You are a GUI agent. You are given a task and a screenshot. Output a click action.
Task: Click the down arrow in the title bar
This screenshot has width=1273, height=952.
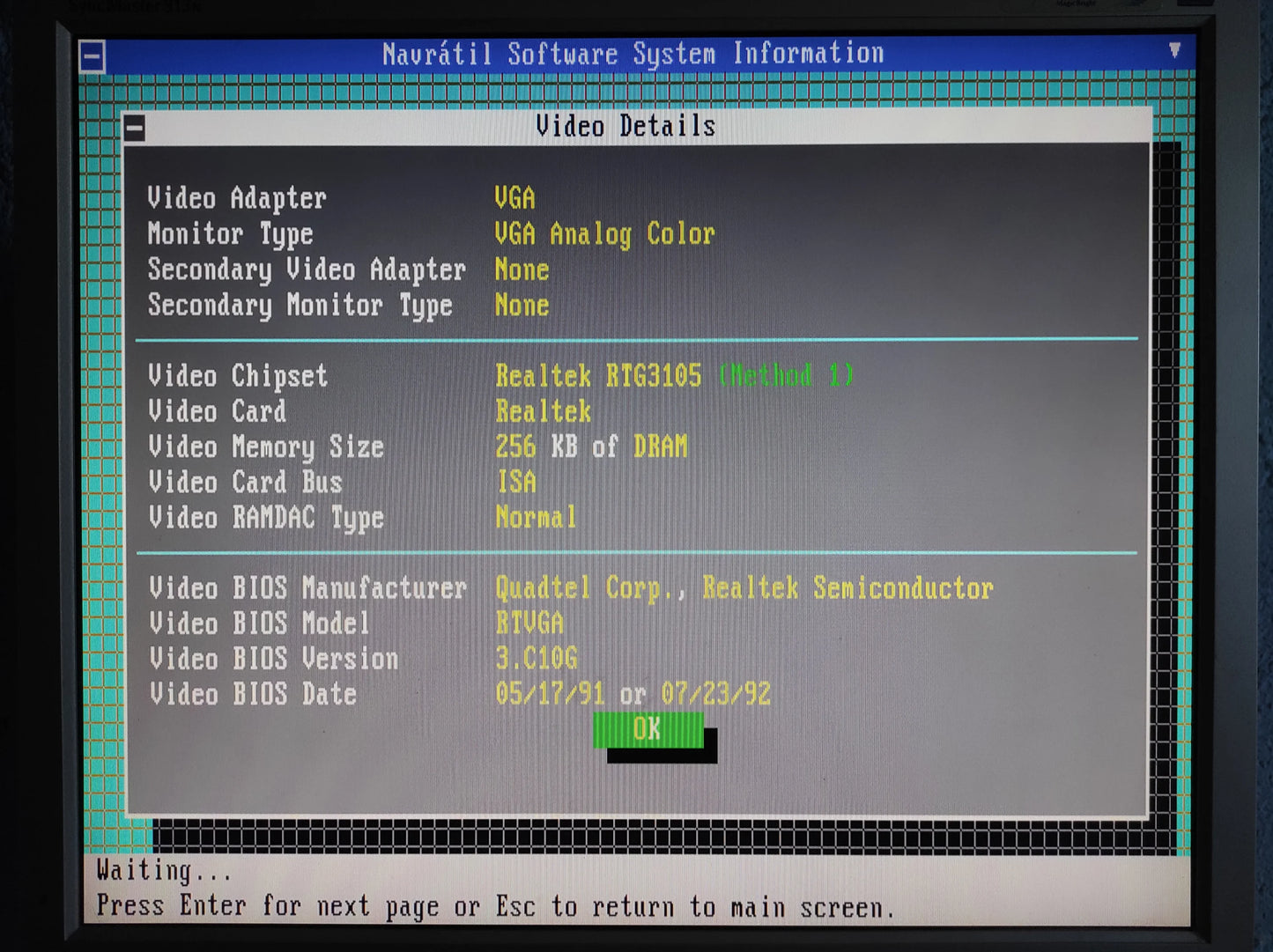point(1174,50)
